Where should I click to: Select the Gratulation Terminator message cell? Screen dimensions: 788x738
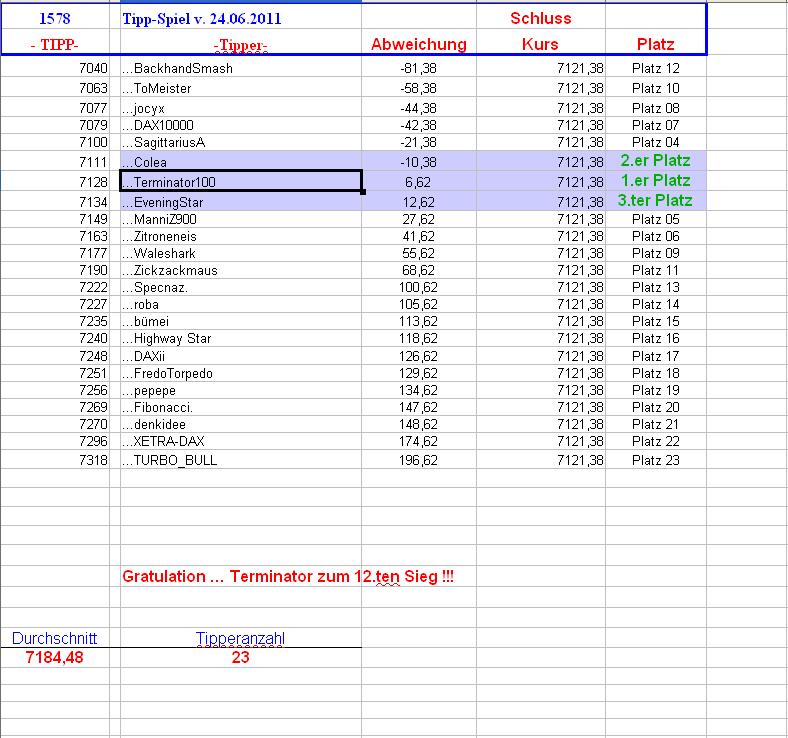coord(288,576)
